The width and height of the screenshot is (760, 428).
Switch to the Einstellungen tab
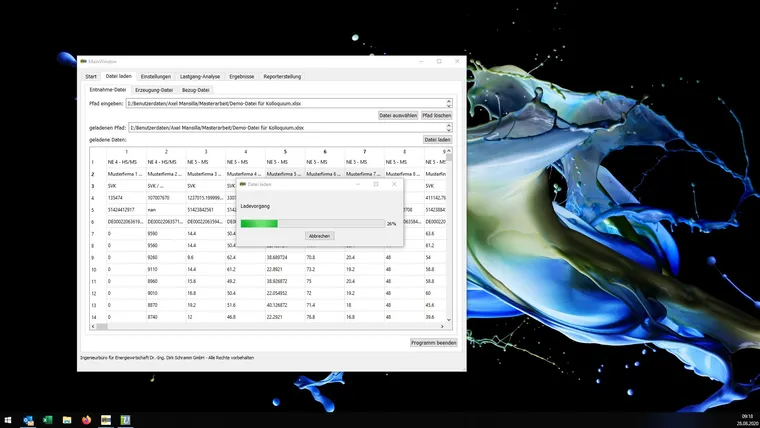pos(155,76)
